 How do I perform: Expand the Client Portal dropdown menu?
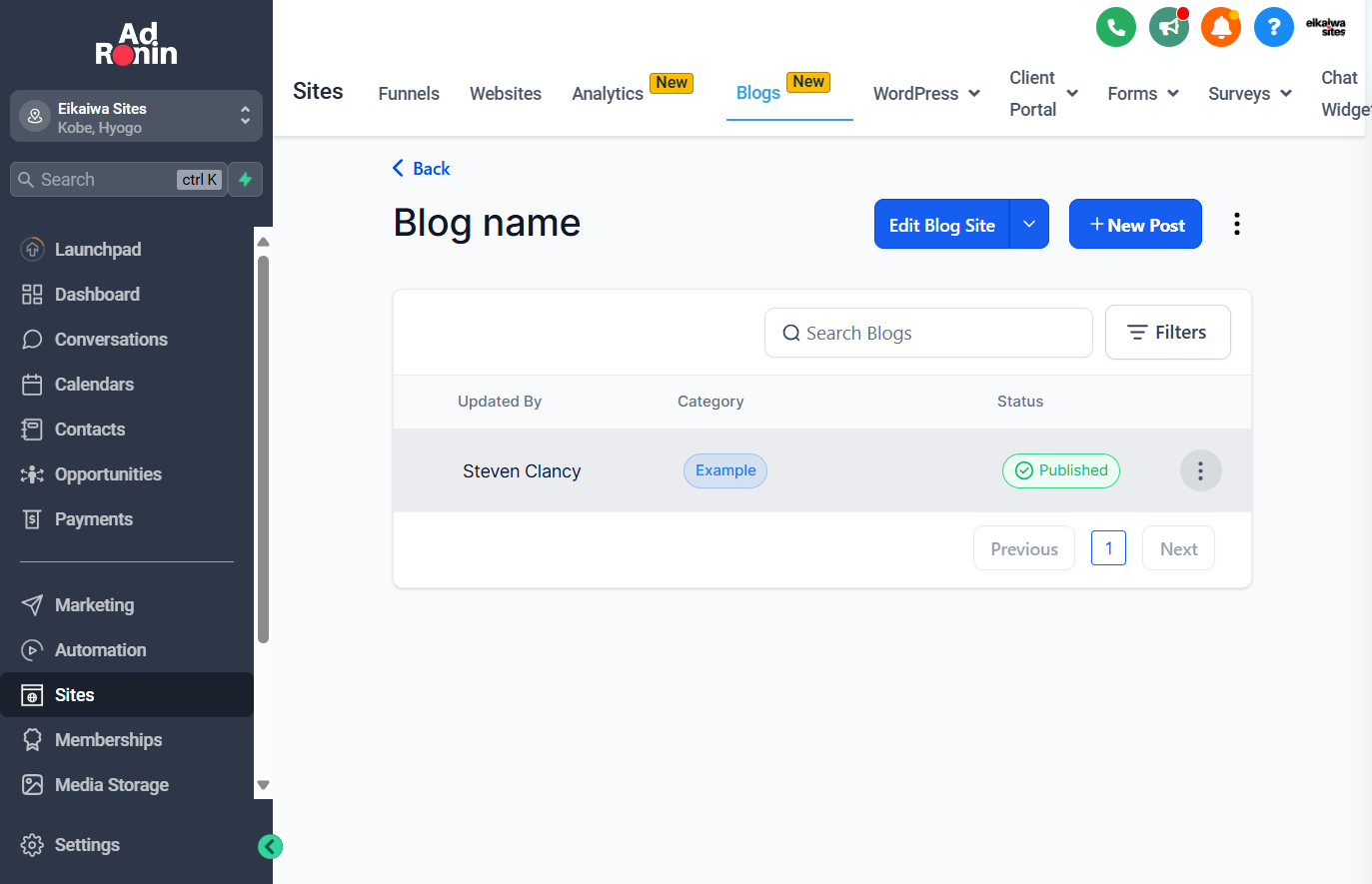pyautogui.click(x=1043, y=94)
